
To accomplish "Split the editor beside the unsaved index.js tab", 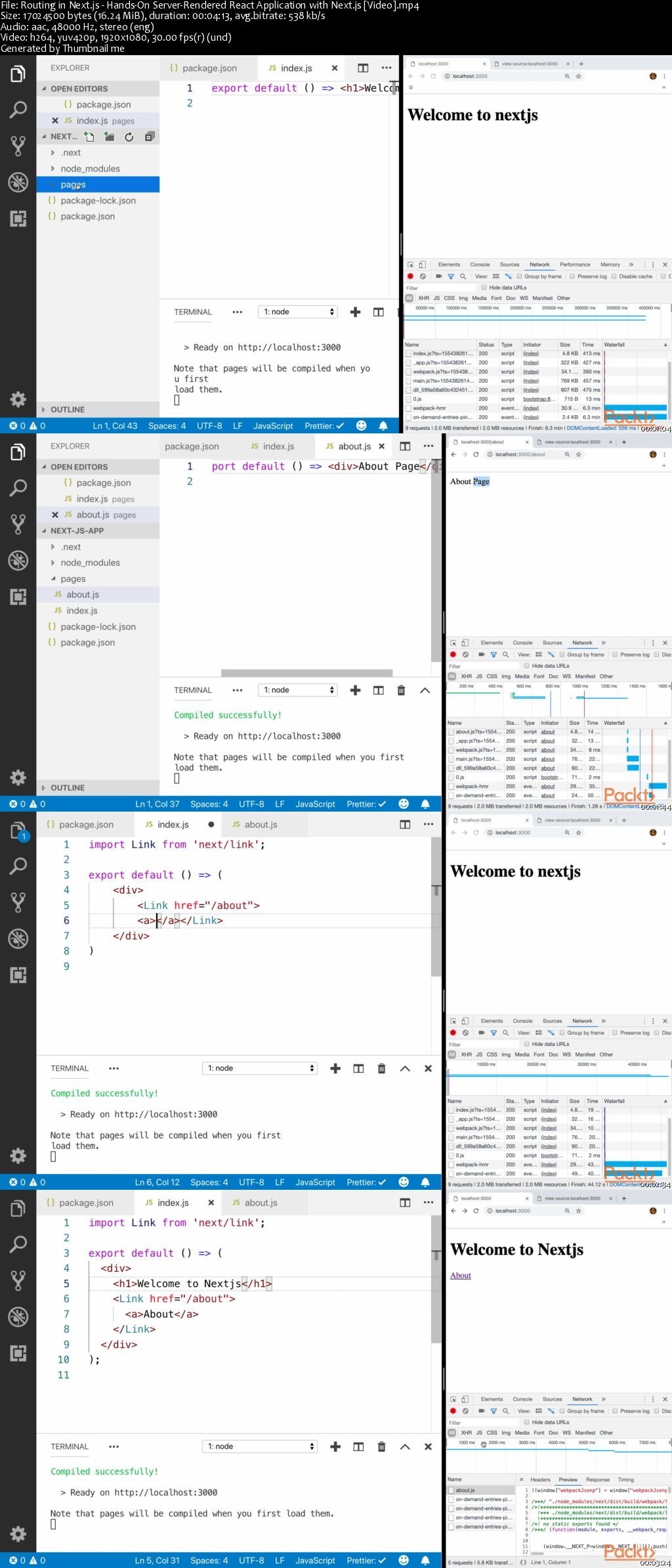I will (405, 824).
